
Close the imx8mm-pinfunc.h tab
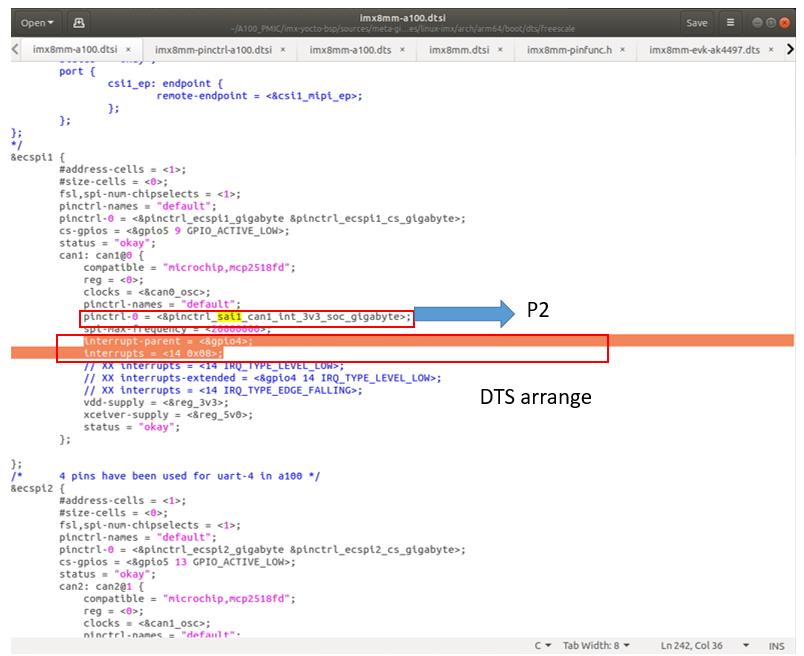pyautogui.click(x=622, y=50)
